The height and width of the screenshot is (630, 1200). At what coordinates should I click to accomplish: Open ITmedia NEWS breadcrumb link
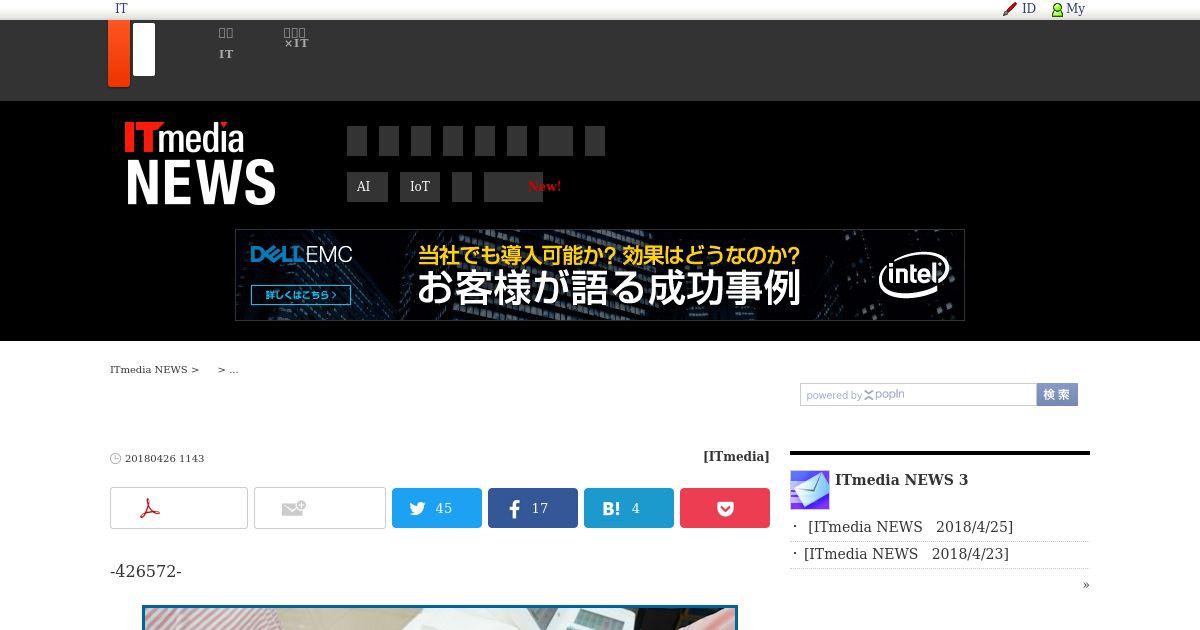(x=149, y=370)
